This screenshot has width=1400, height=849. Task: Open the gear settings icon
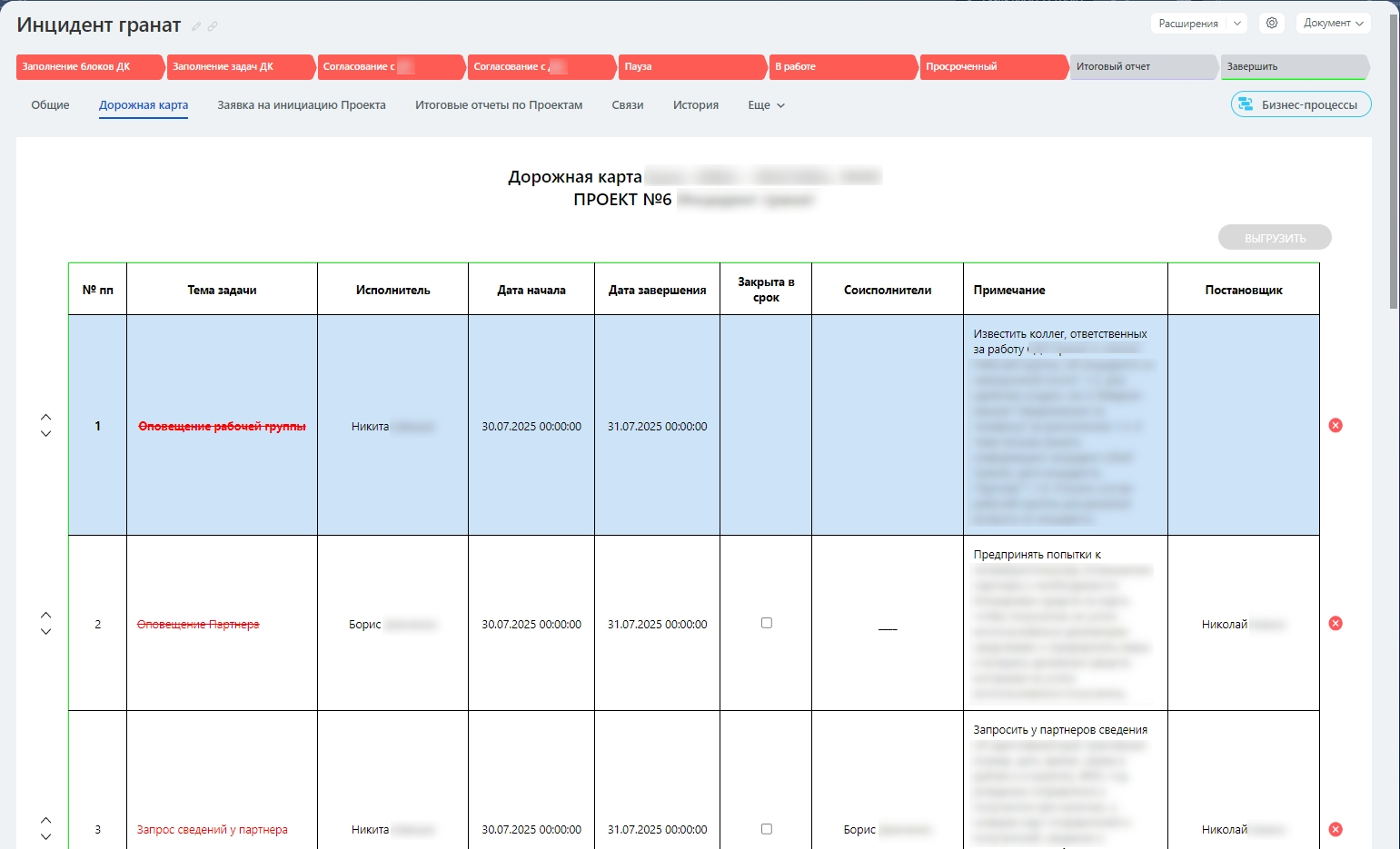click(1272, 23)
